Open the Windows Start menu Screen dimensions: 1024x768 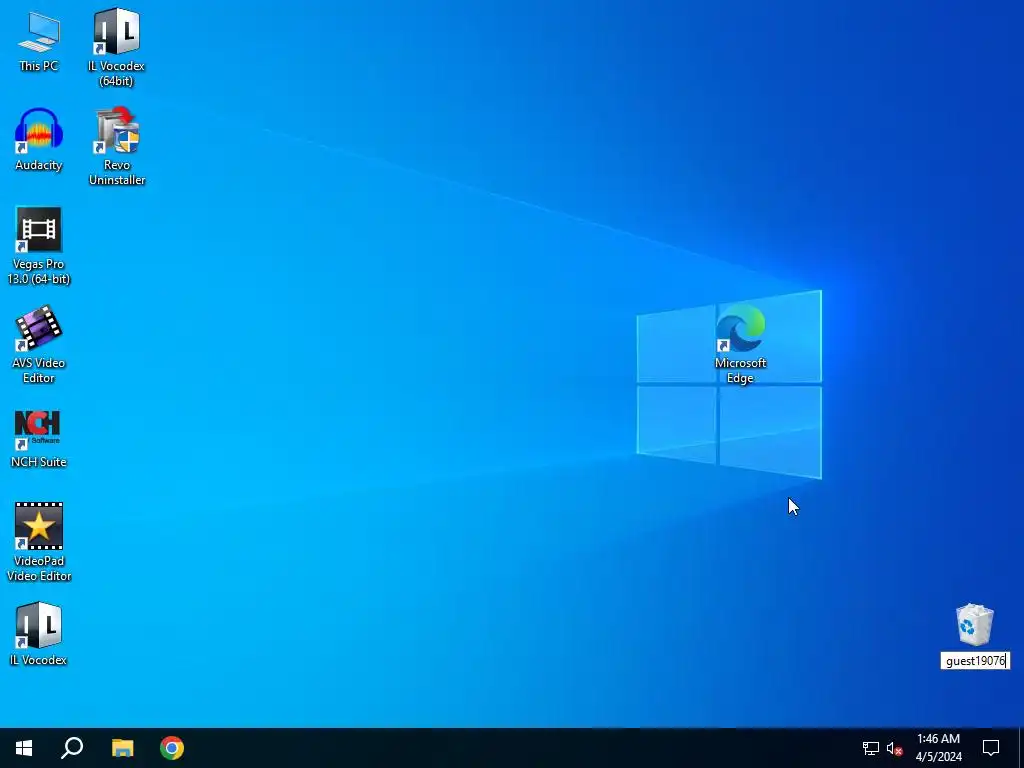point(24,748)
